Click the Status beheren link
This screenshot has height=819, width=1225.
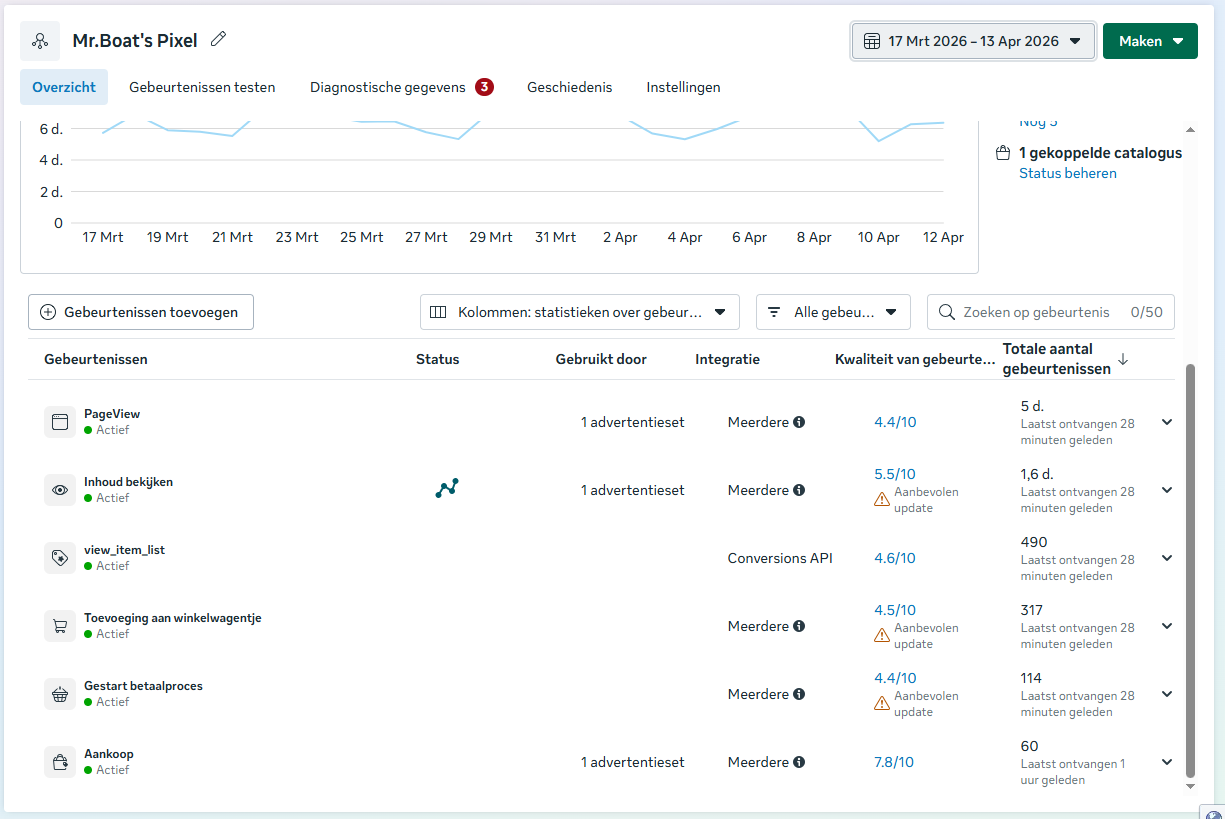(x=1068, y=173)
